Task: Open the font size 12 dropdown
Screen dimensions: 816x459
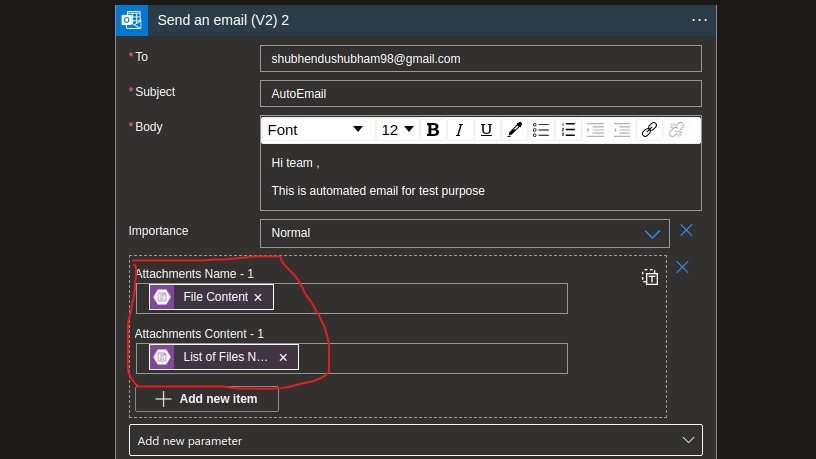Action: click(398, 130)
